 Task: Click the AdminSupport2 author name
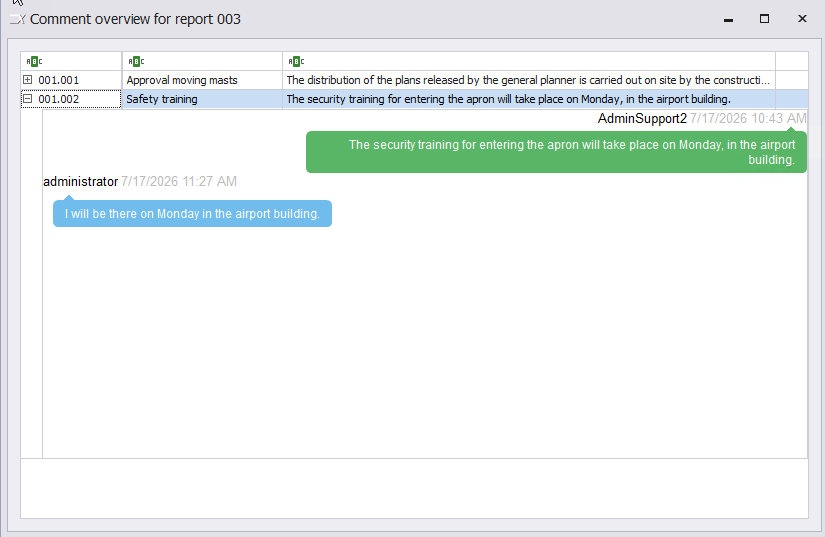[642, 118]
